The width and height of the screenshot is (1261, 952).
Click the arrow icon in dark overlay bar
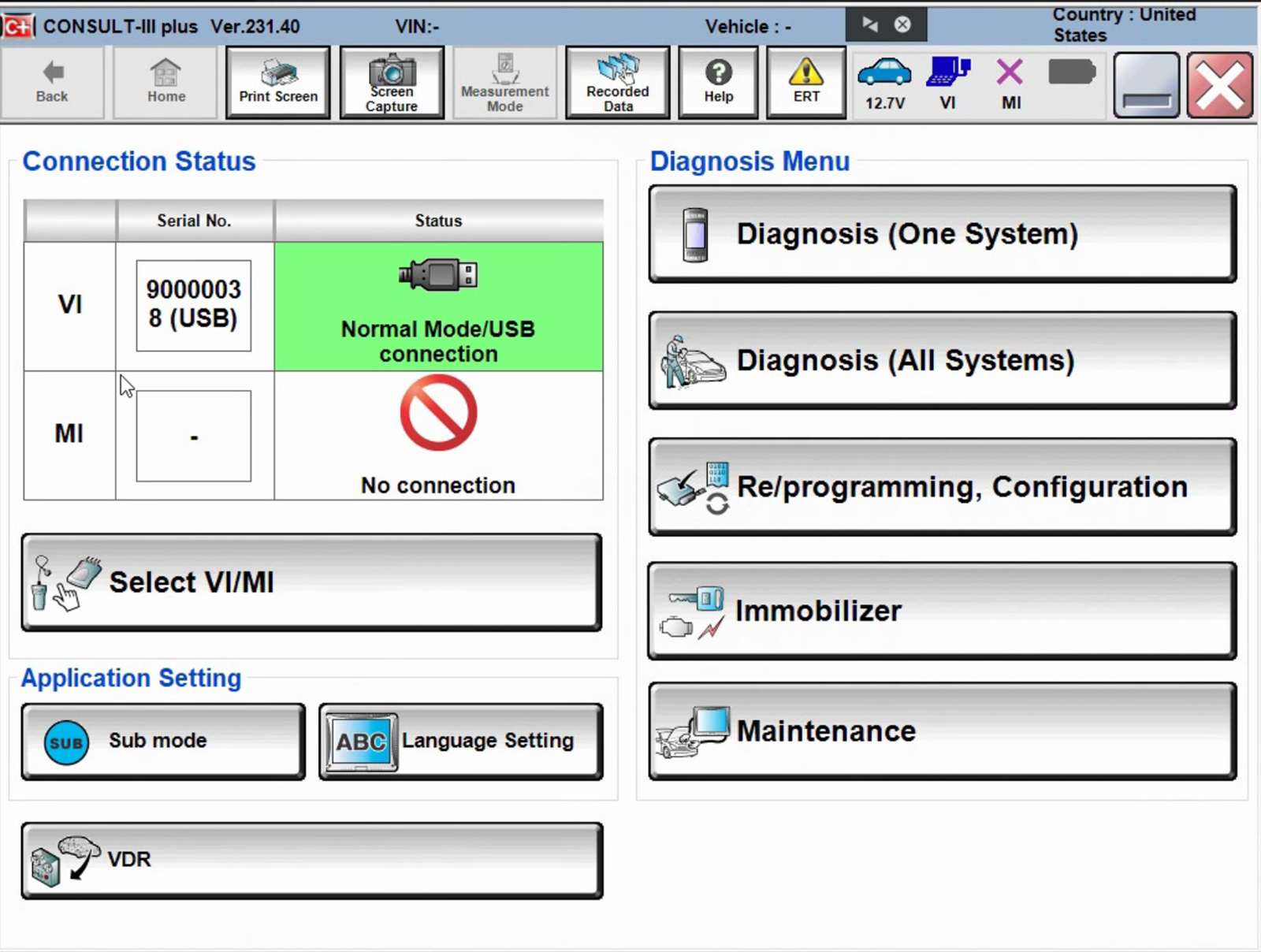pyautogui.click(x=869, y=24)
